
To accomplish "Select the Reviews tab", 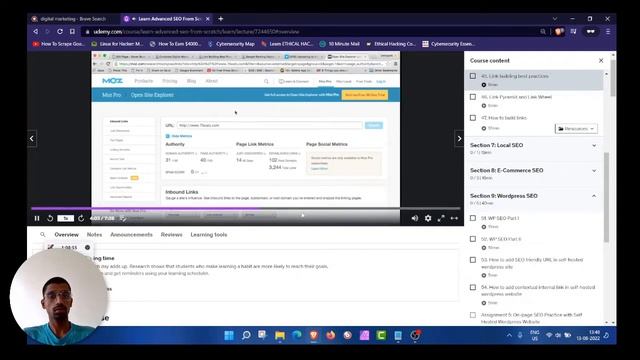I will pyautogui.click(x=171, y=235).
